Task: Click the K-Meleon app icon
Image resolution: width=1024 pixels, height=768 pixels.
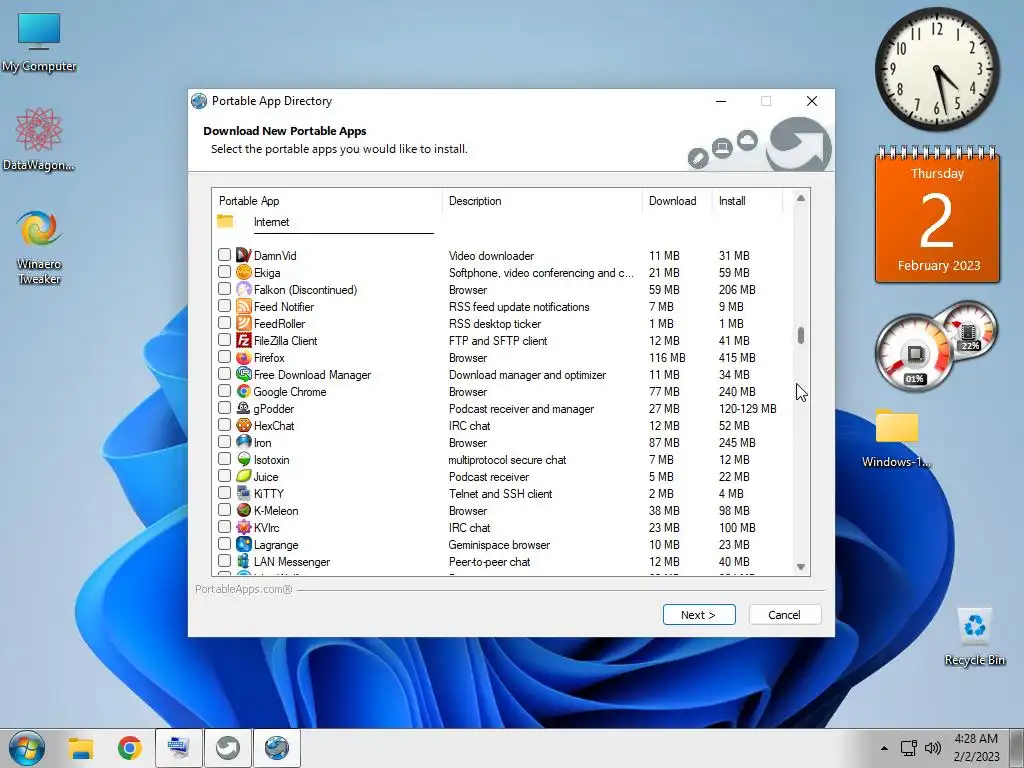Action: (x=244, y=510)
